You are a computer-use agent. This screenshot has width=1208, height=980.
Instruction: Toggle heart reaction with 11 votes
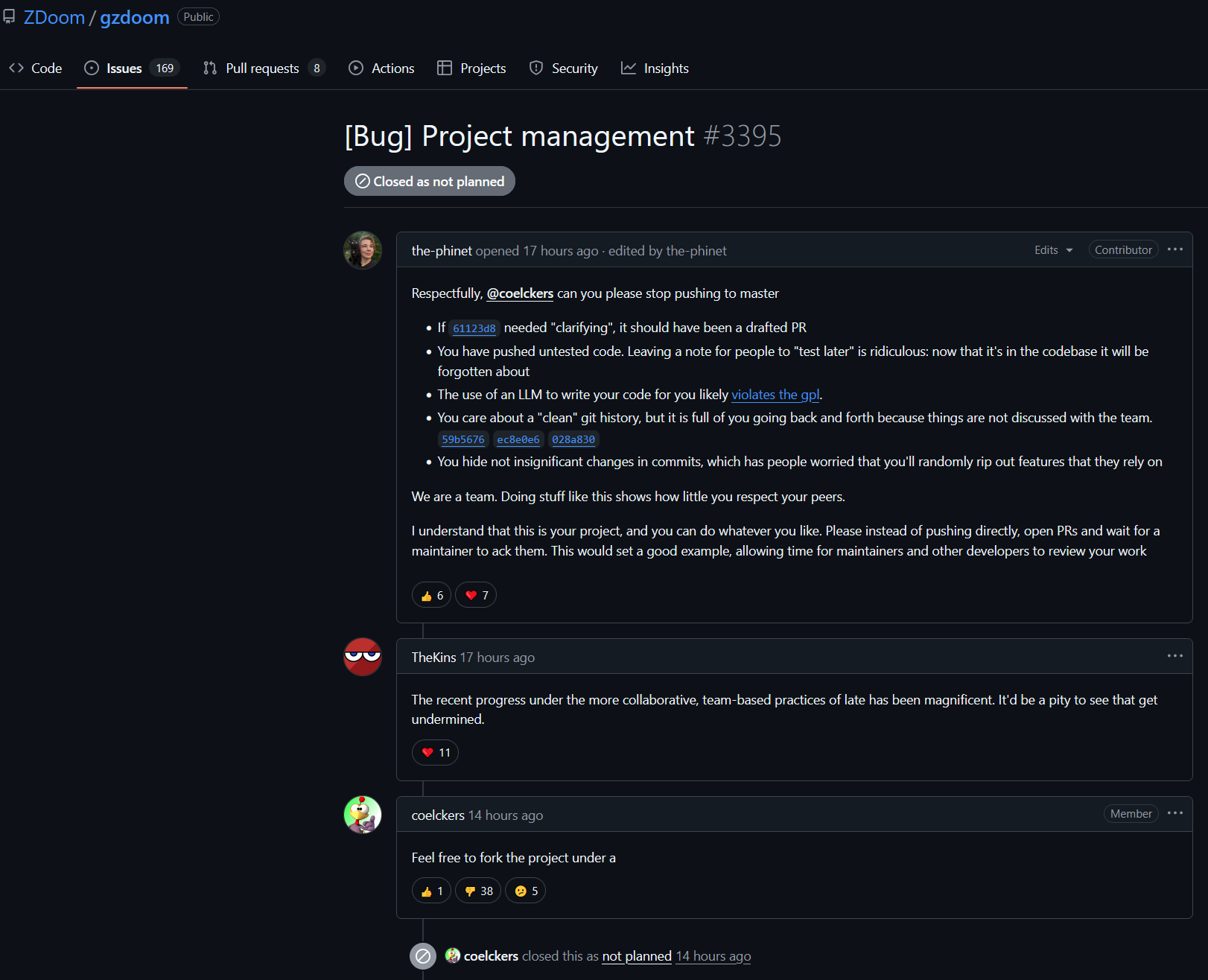coord(435,752)
